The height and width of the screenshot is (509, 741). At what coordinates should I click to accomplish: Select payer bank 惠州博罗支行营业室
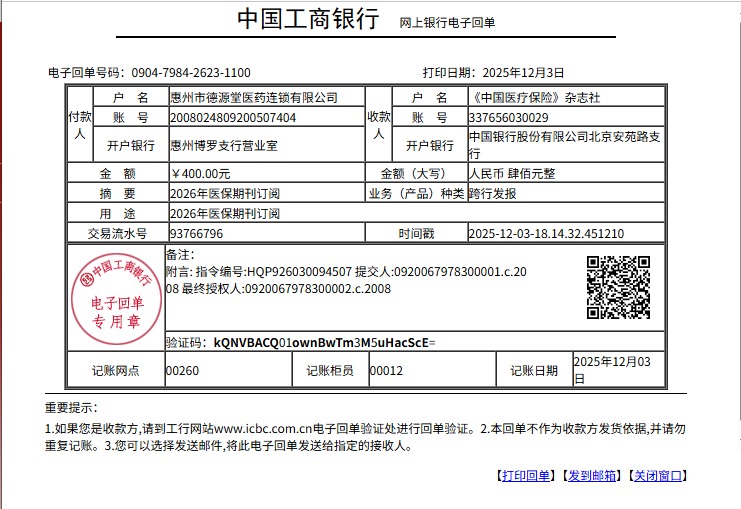(224, 146)
